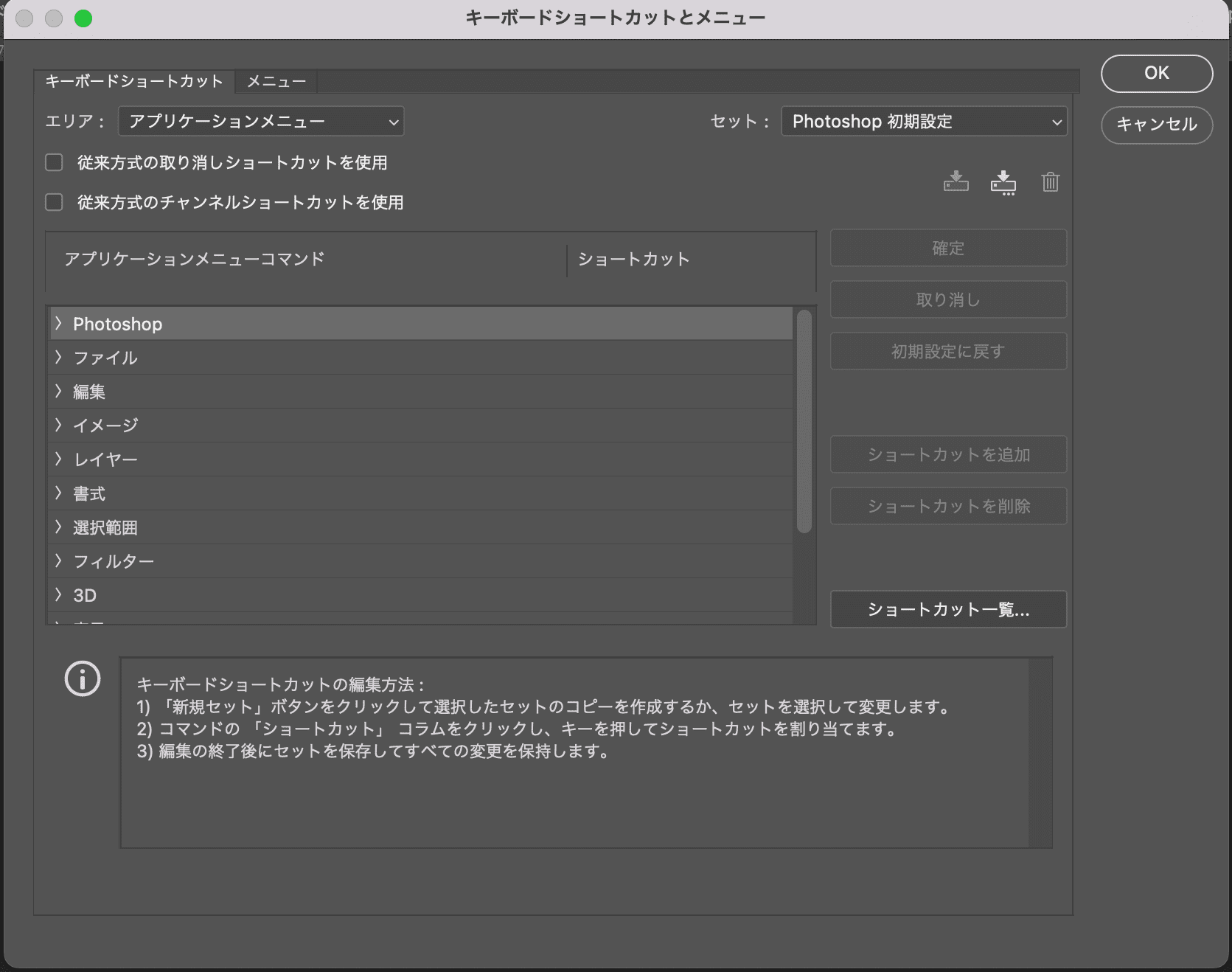
Task: Click the 初期設定に戻す button
Action: 948,352
